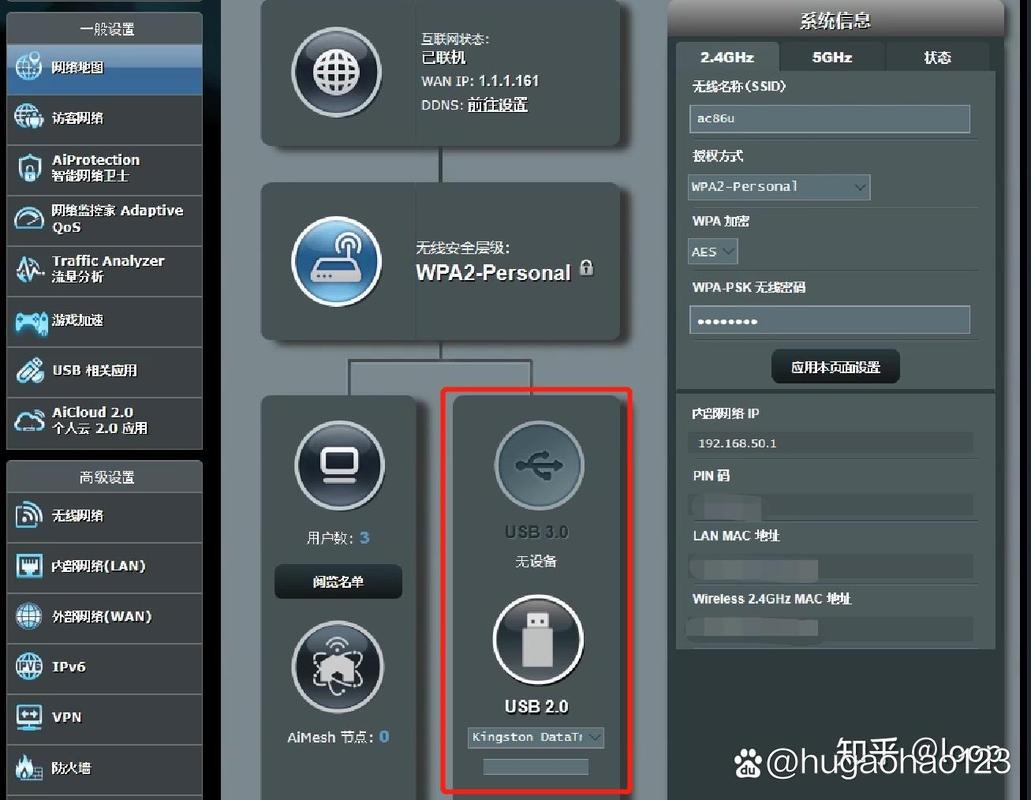The height and width of the screenshot is (800, 1031).
Task: Expand the WPA2-Personal authentication dropdown
Action: coord(780,187)
